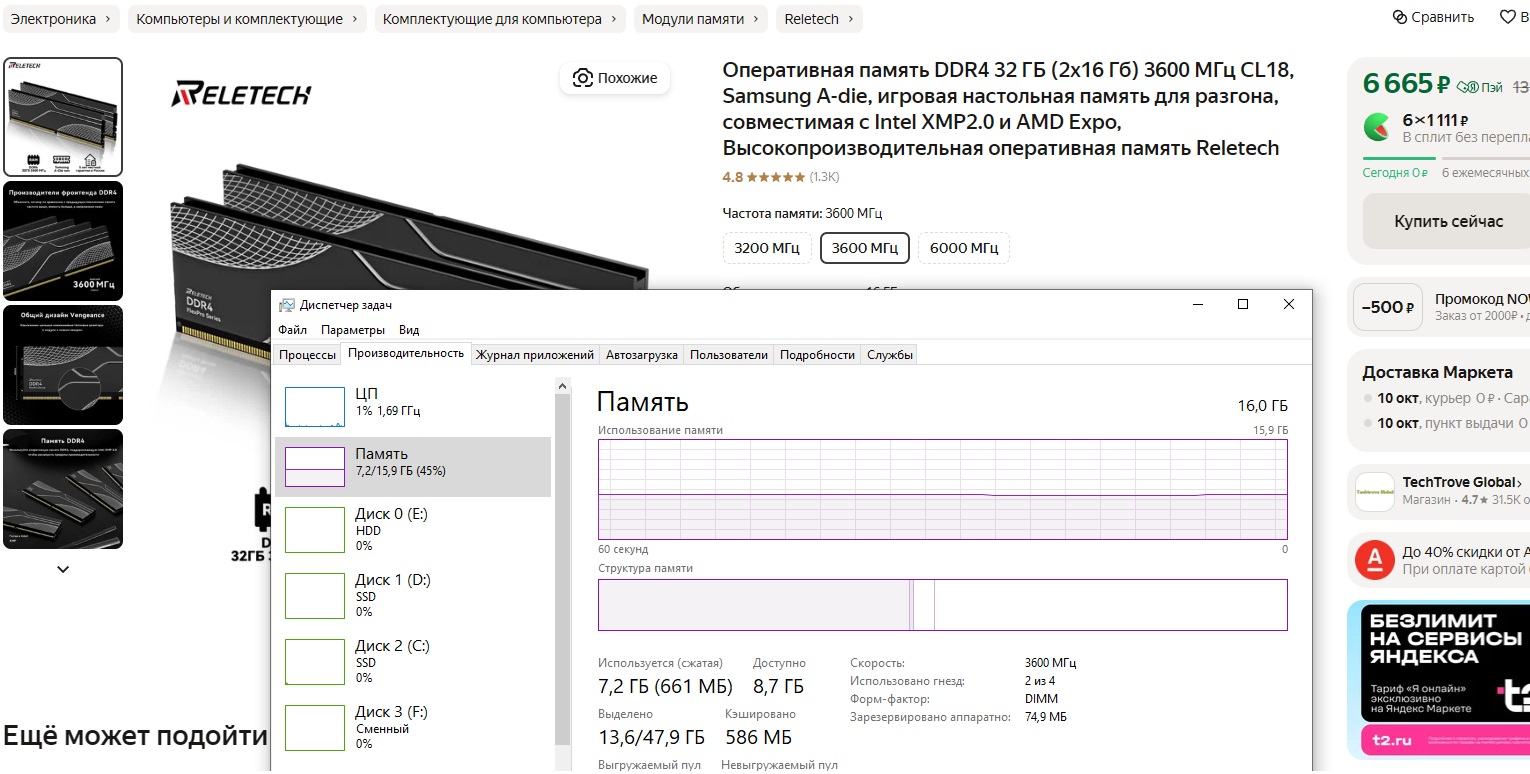Click the Reletech logo on product image
This screenshot has height=774, width=1530.
241,94
